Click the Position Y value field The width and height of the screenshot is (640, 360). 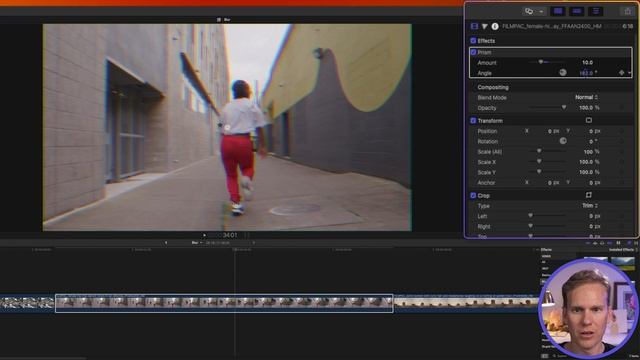pos(595,131)
